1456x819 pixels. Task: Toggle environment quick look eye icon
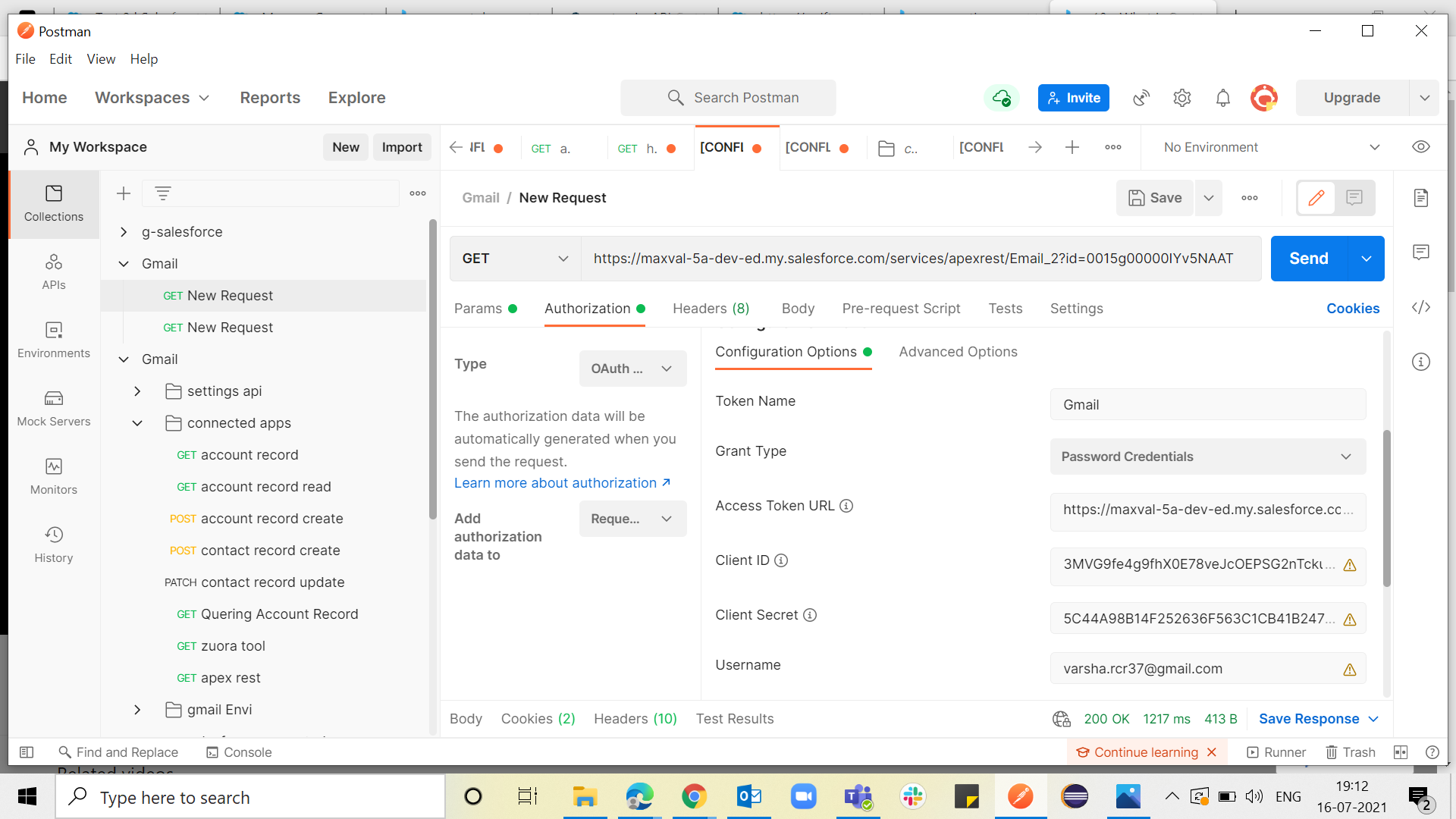[1421, 147]
